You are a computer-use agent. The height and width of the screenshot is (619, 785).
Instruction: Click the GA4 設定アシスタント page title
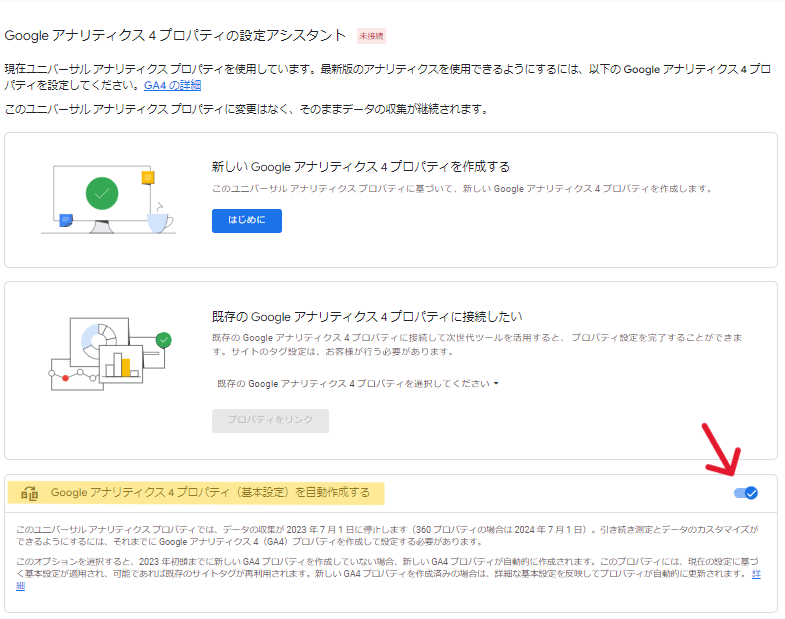click(x=175, y=35)
